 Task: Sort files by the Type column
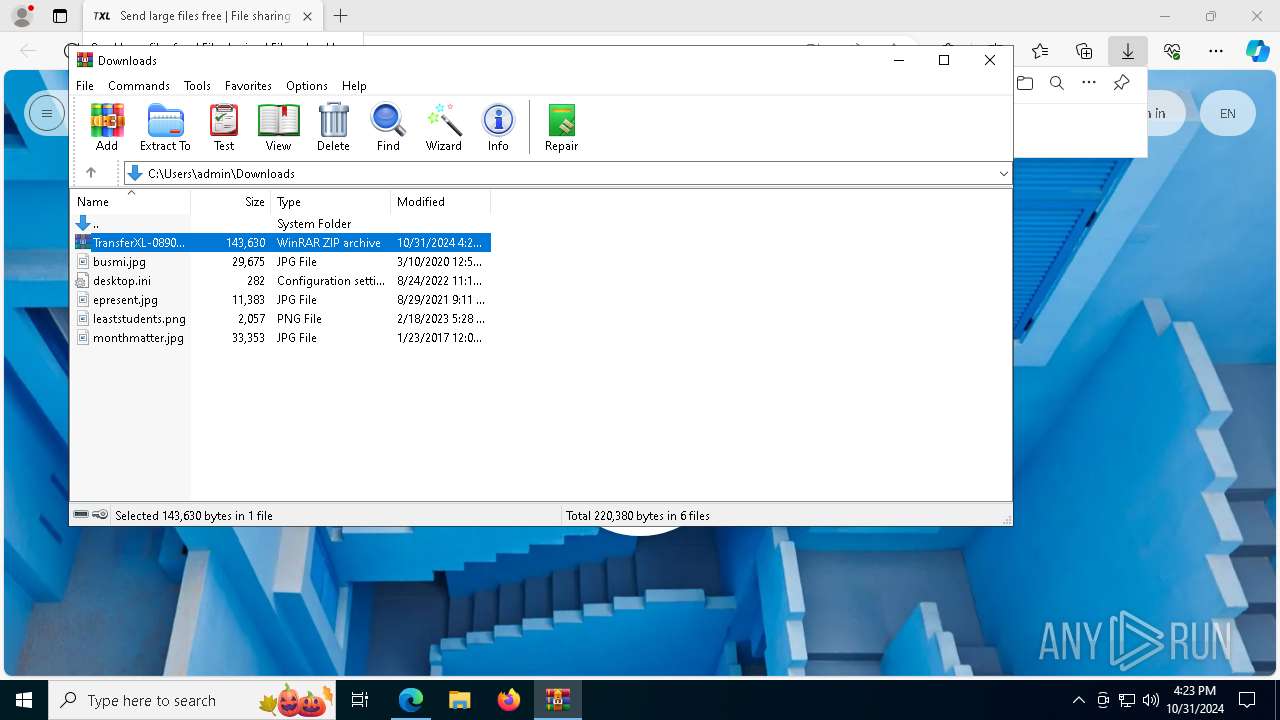331,202
